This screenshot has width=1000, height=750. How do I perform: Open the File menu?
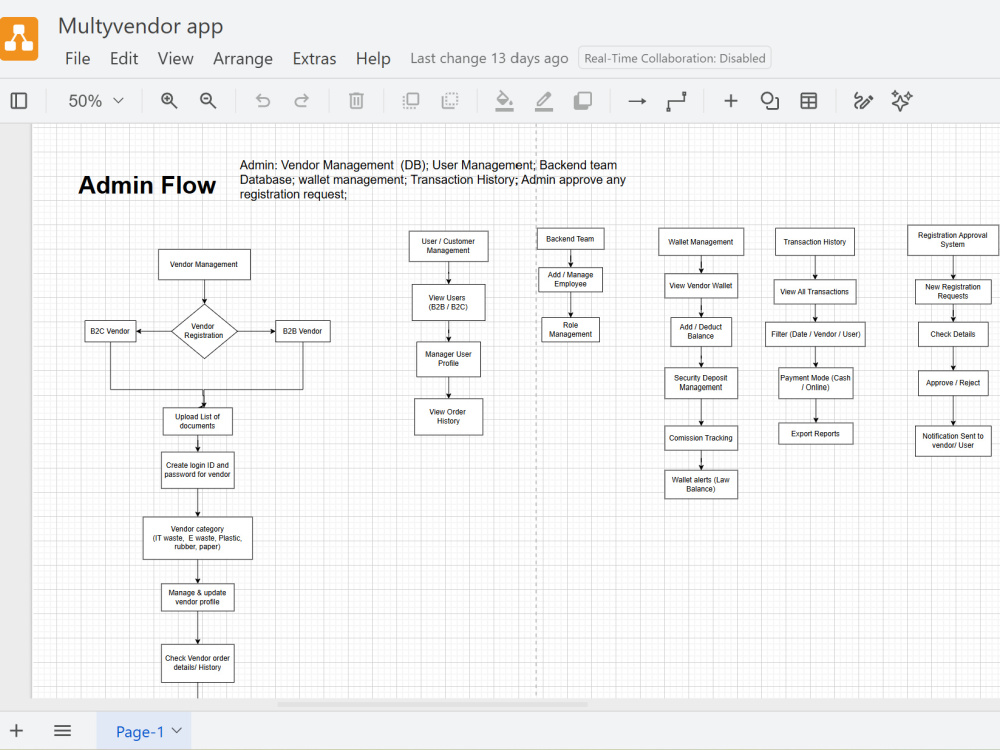point(77,59)
